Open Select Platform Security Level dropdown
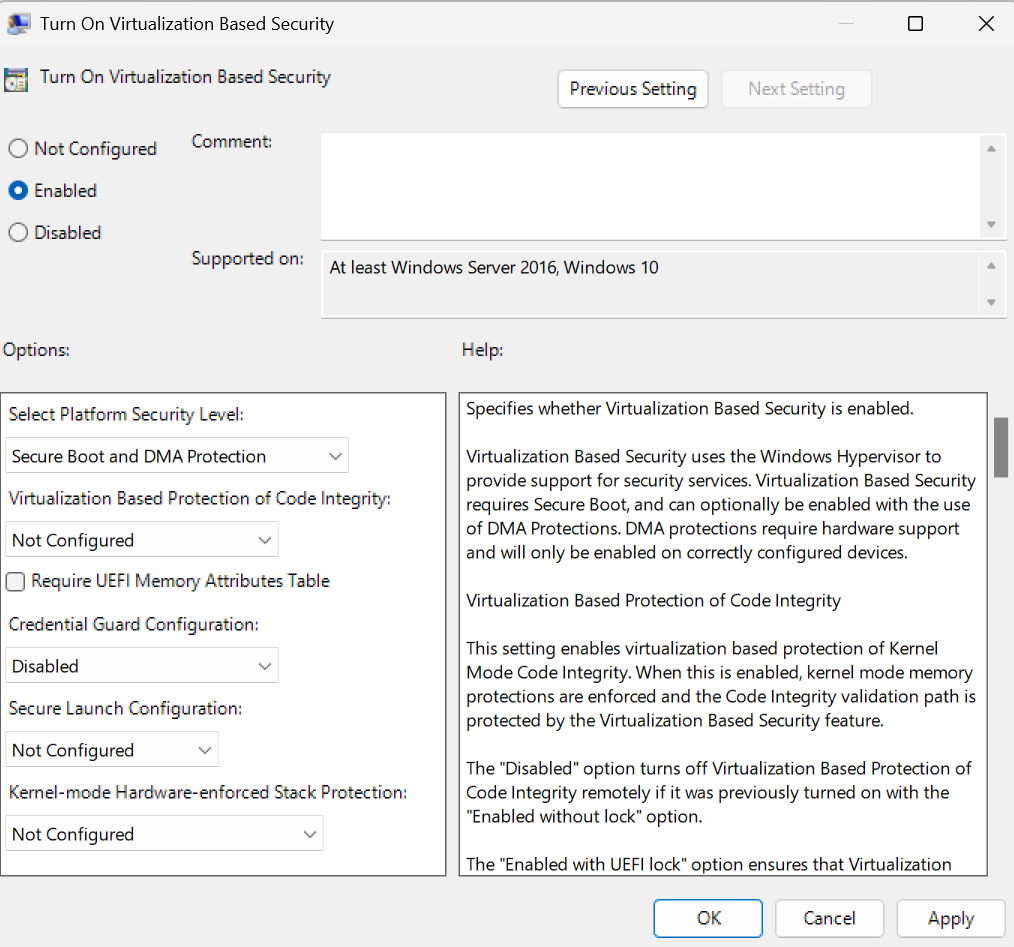 (177, 456)
